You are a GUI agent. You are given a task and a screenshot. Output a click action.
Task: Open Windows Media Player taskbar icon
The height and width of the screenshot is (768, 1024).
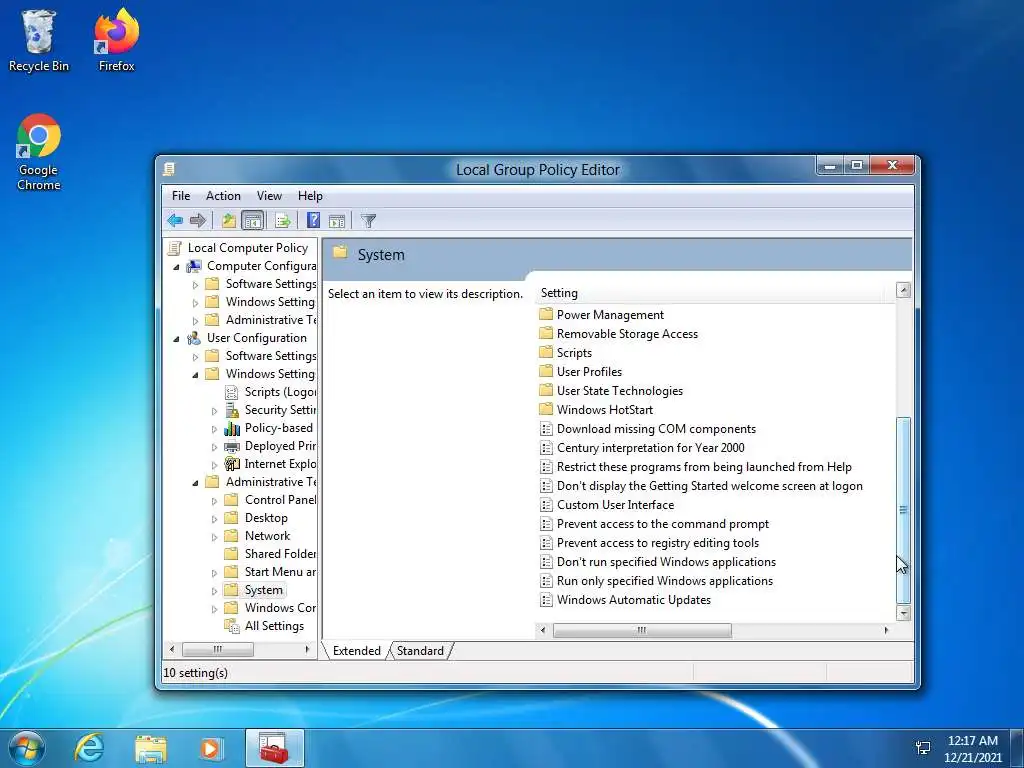click(210, 748)
